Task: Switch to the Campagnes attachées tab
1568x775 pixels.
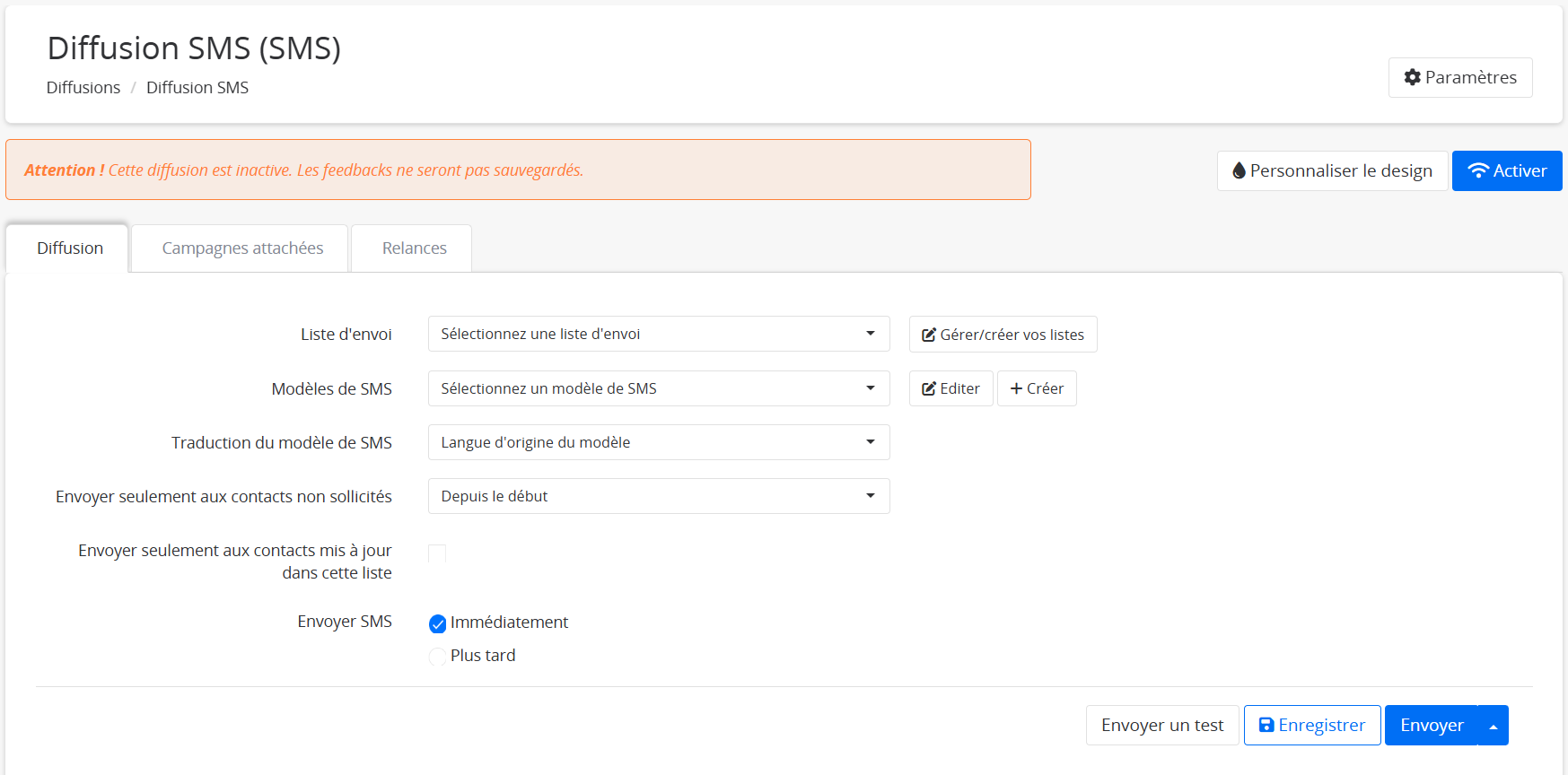Action: tap(242, 248)
